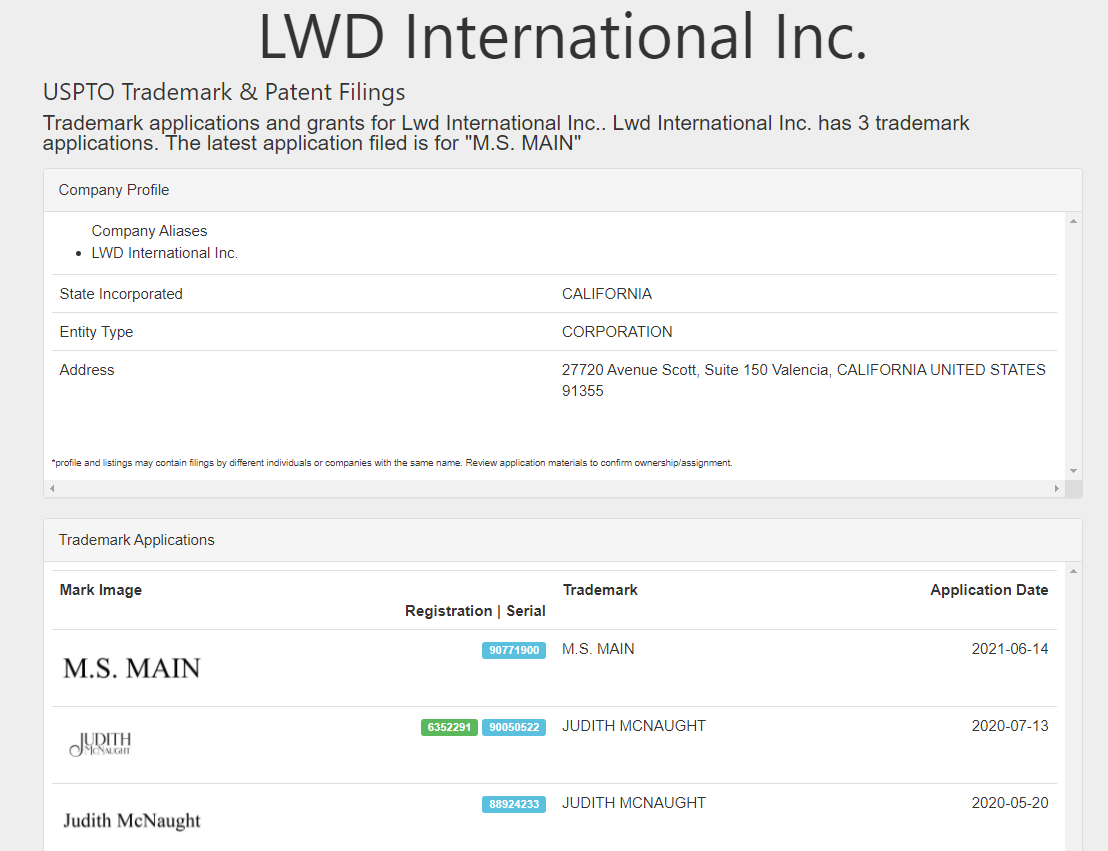Click the Company Profile panel header
1108x851 pixels.
point(562,190)
